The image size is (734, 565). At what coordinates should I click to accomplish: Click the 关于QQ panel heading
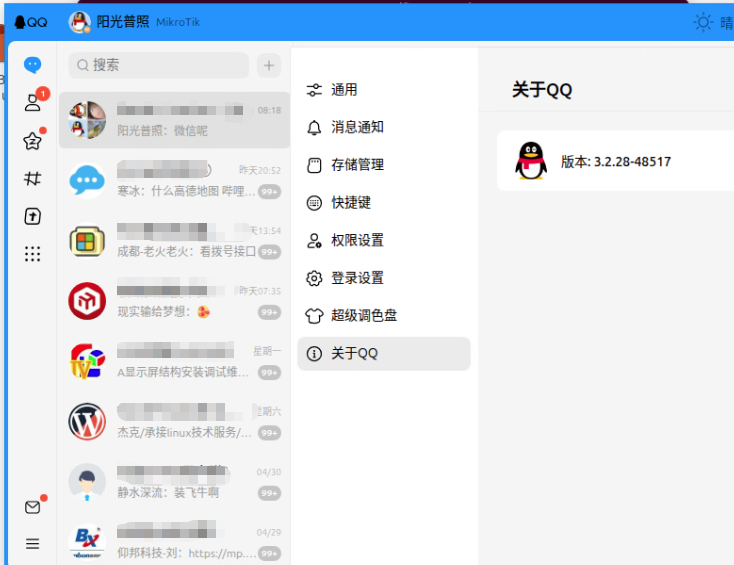(x=542, y=89)
